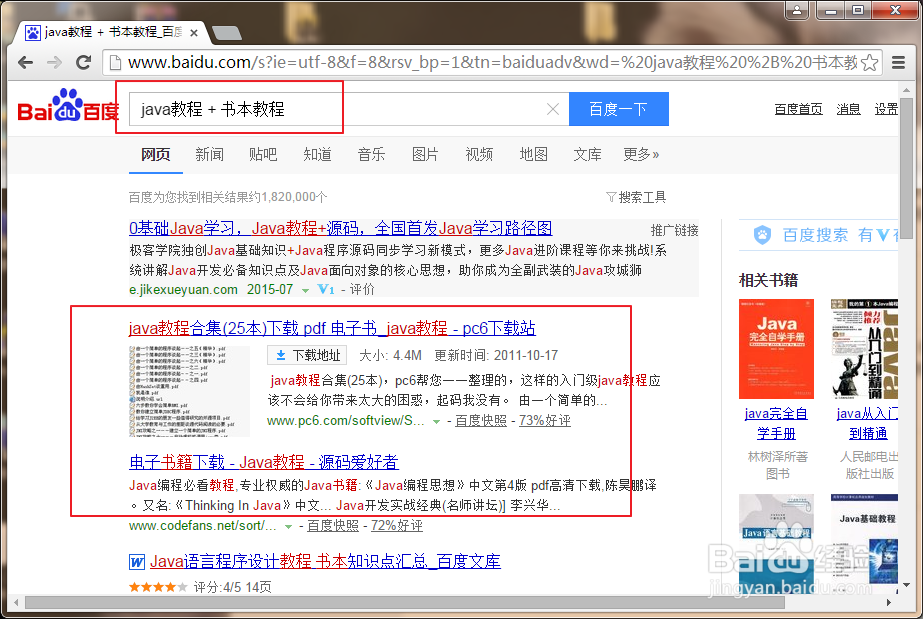This screenshot has width=923, height=619.
Task: Click the page icon in address bar
Action: 115,62
